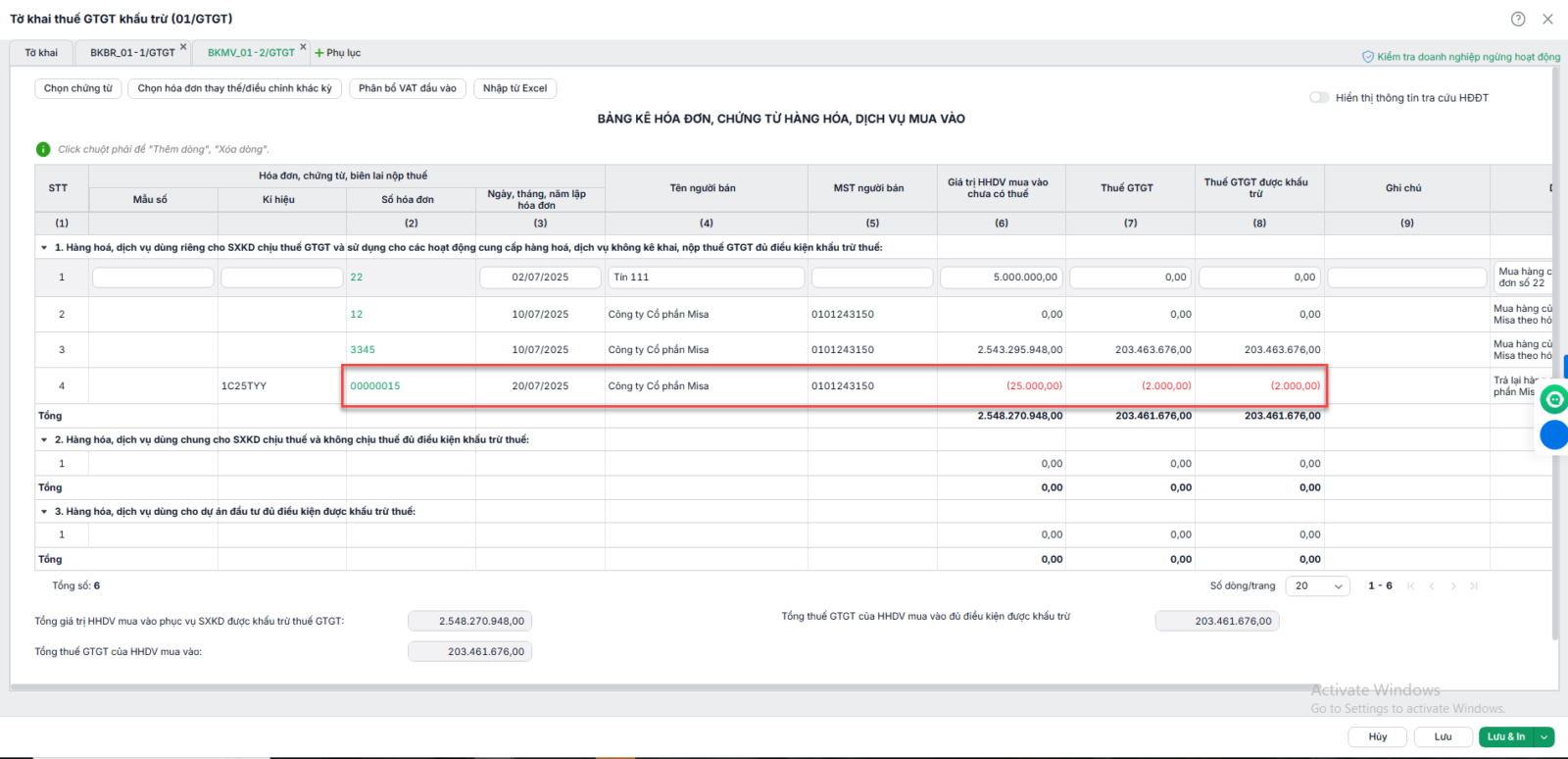Click the Lưu & In button
The height and width of the screenshot is (759, 1568).
pyautogui.click(x=1506, y=736)
